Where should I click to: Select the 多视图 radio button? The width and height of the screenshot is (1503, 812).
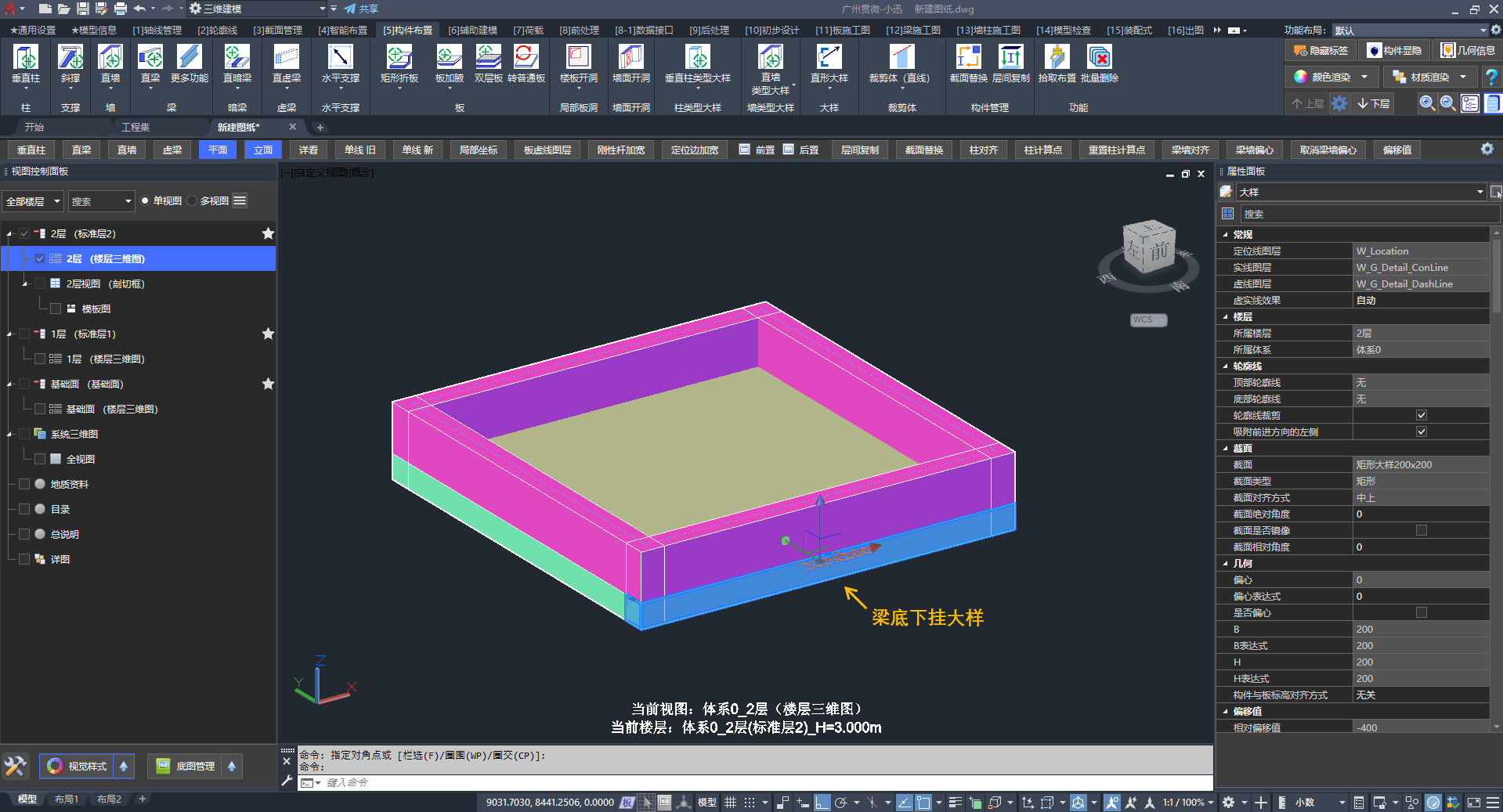pyautogui.click(x=192, y=201)
